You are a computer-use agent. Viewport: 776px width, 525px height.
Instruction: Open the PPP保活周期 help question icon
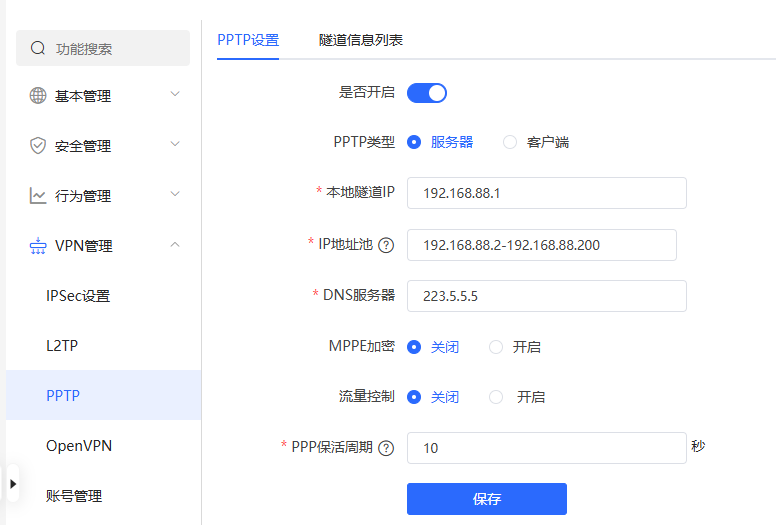point(386,448)
